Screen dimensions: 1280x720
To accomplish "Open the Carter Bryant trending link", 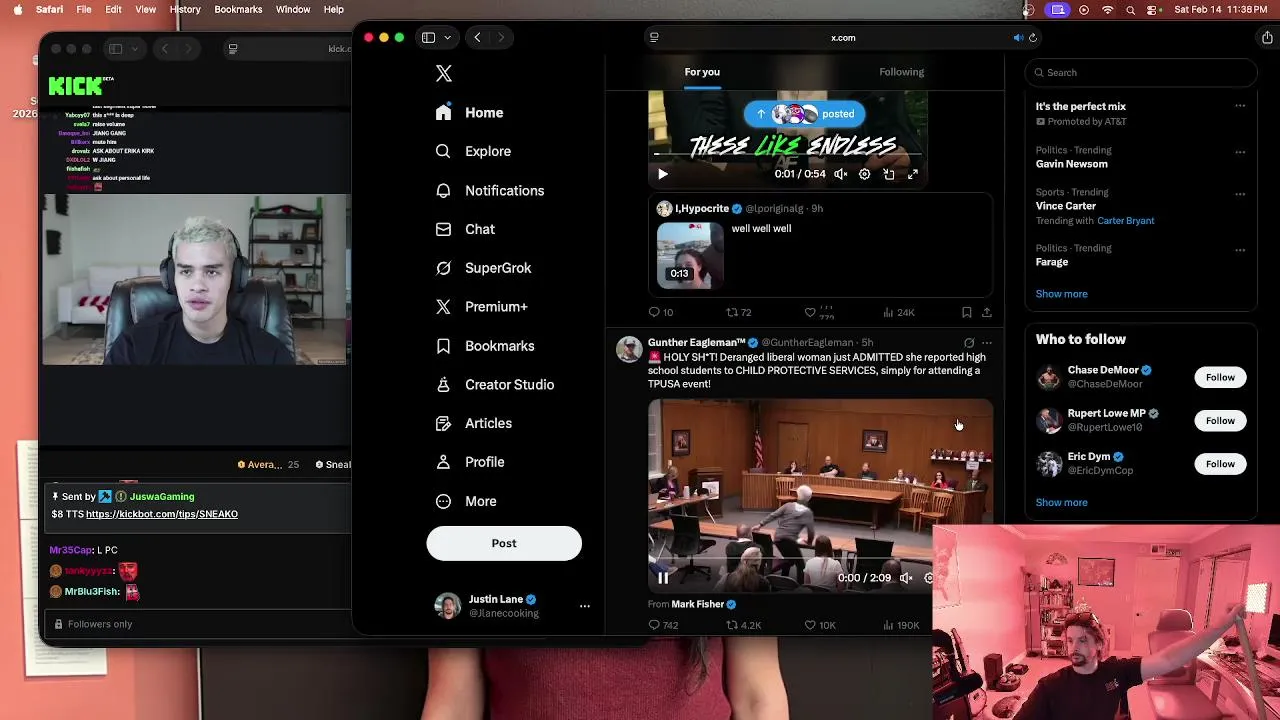I will click(x=1126, y=221).
